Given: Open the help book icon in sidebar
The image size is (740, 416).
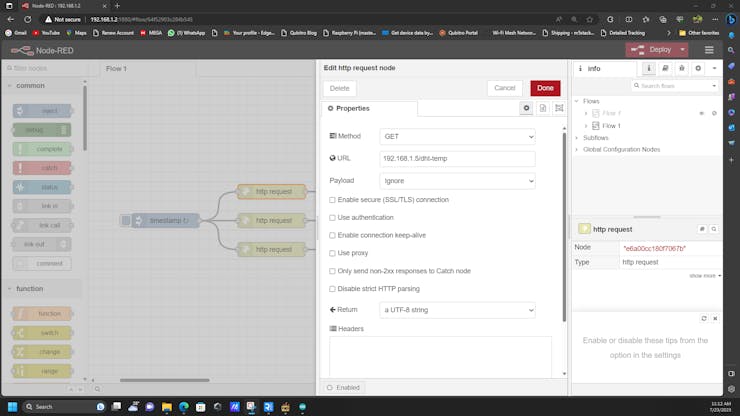Looking at the screenshot, I should pyautogui.click(x=665, y=68).
